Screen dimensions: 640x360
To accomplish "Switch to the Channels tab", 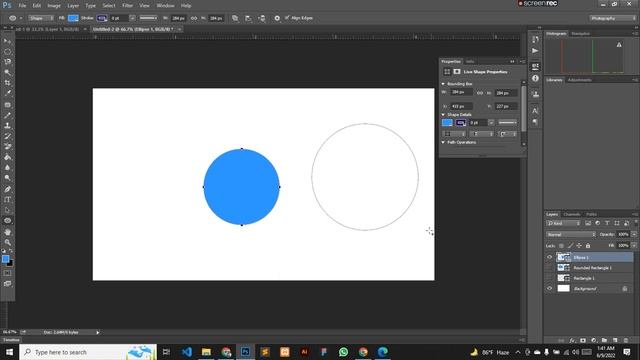I will click(x=571, y=214).
